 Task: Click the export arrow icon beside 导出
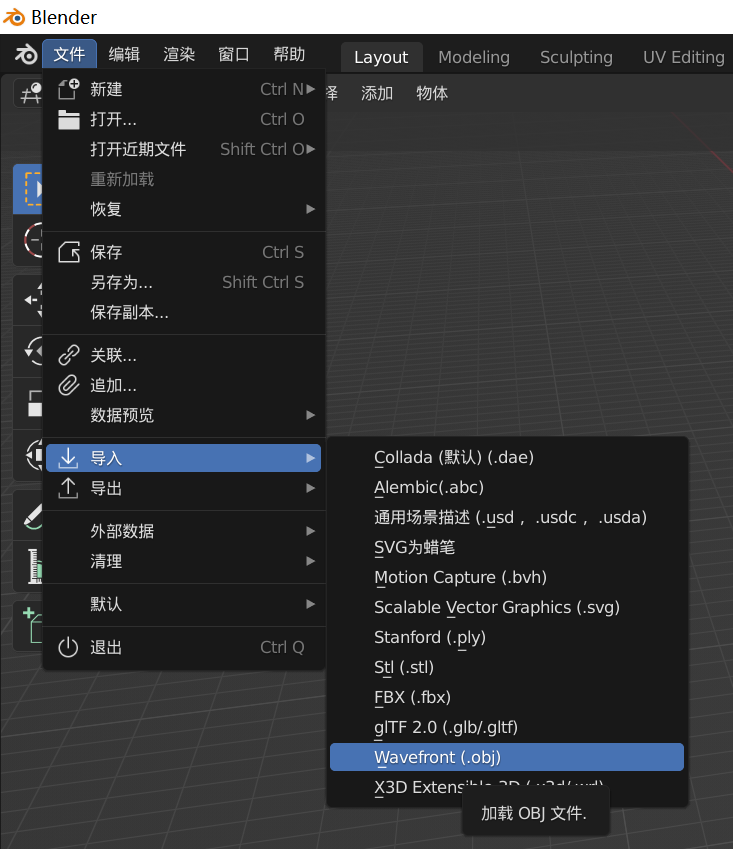69,488
